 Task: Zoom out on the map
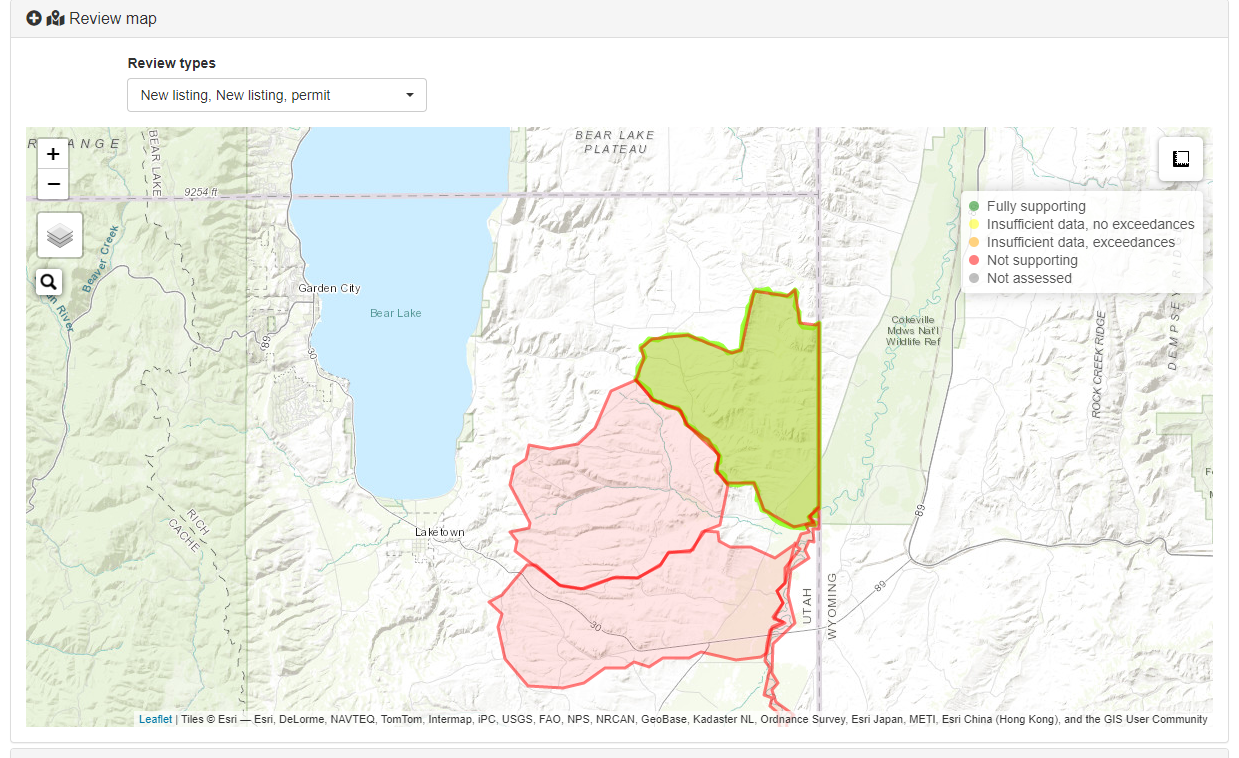pos(53,184)
